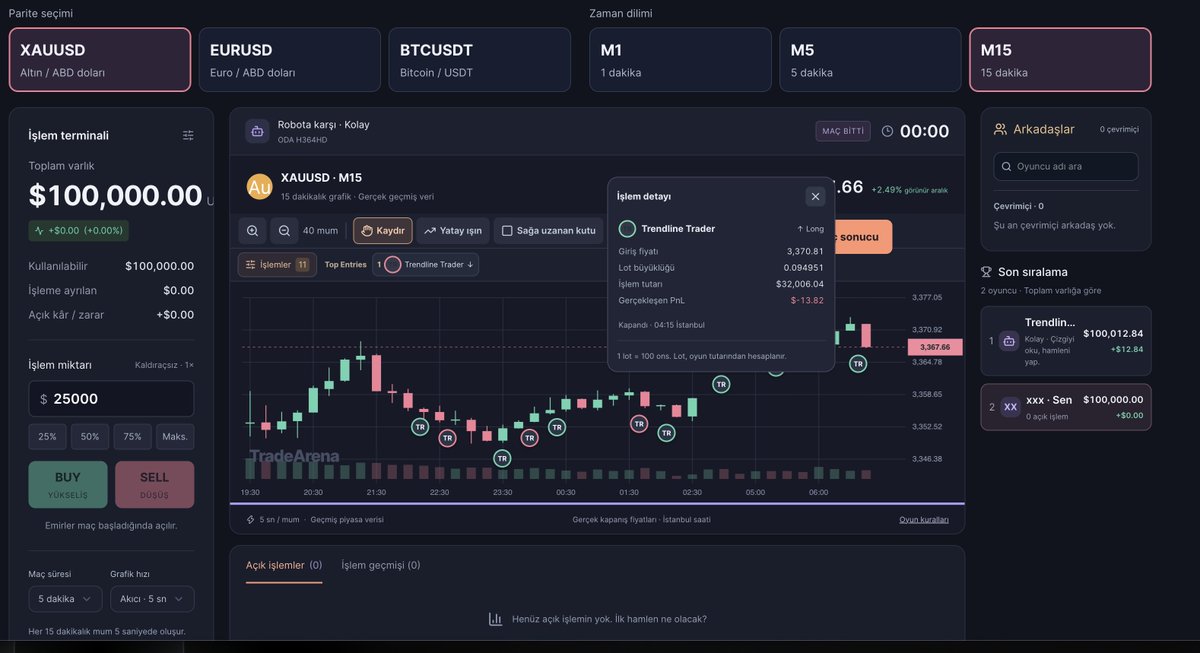Choose the M15 fifteen-minute timeframe
This screenshot has height=653, width=1200.
click(x=1060, y=60)
